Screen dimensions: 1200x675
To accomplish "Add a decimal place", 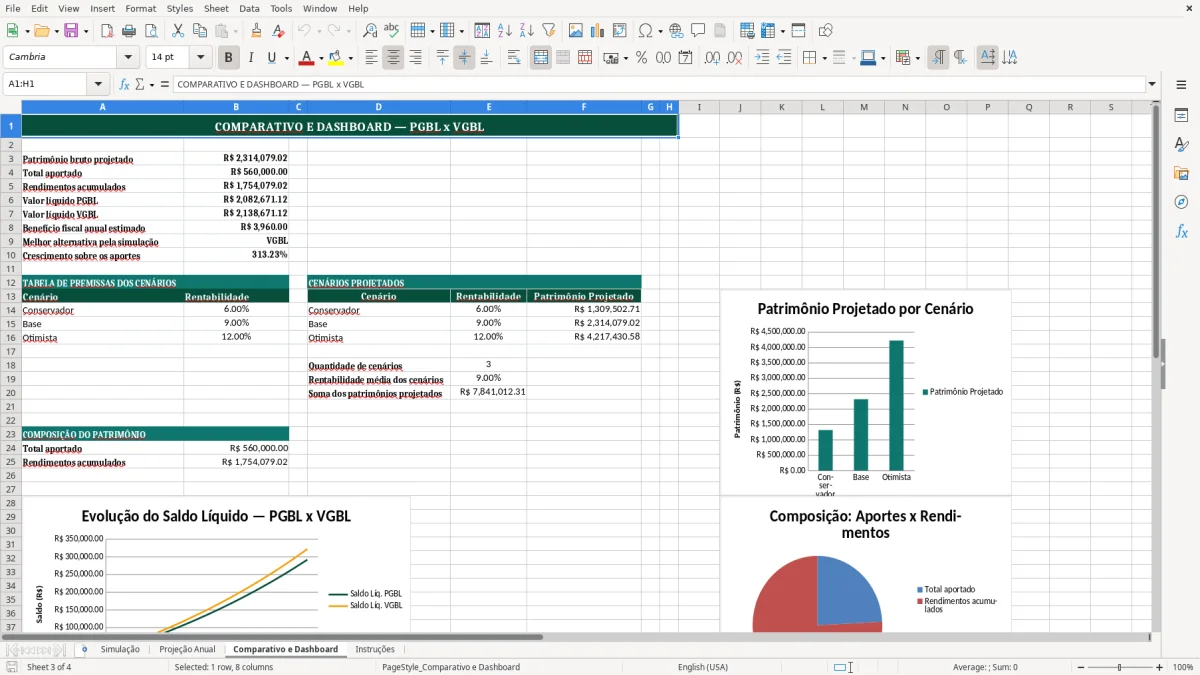I will (x=712, y=58).
